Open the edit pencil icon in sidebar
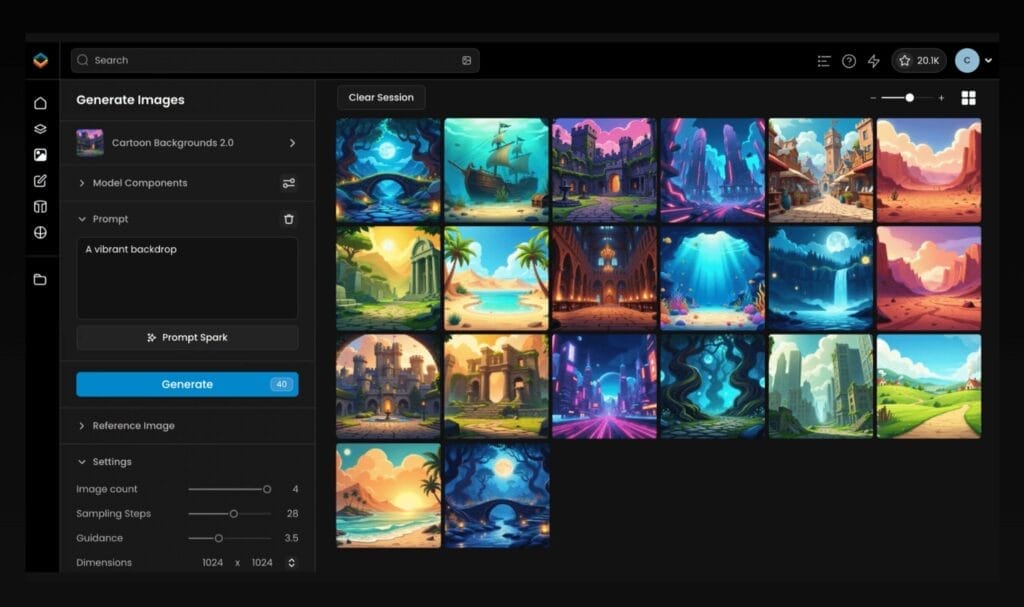This screenshot has width=1024, height=607. pyautogui.click(x=40, y=181)
